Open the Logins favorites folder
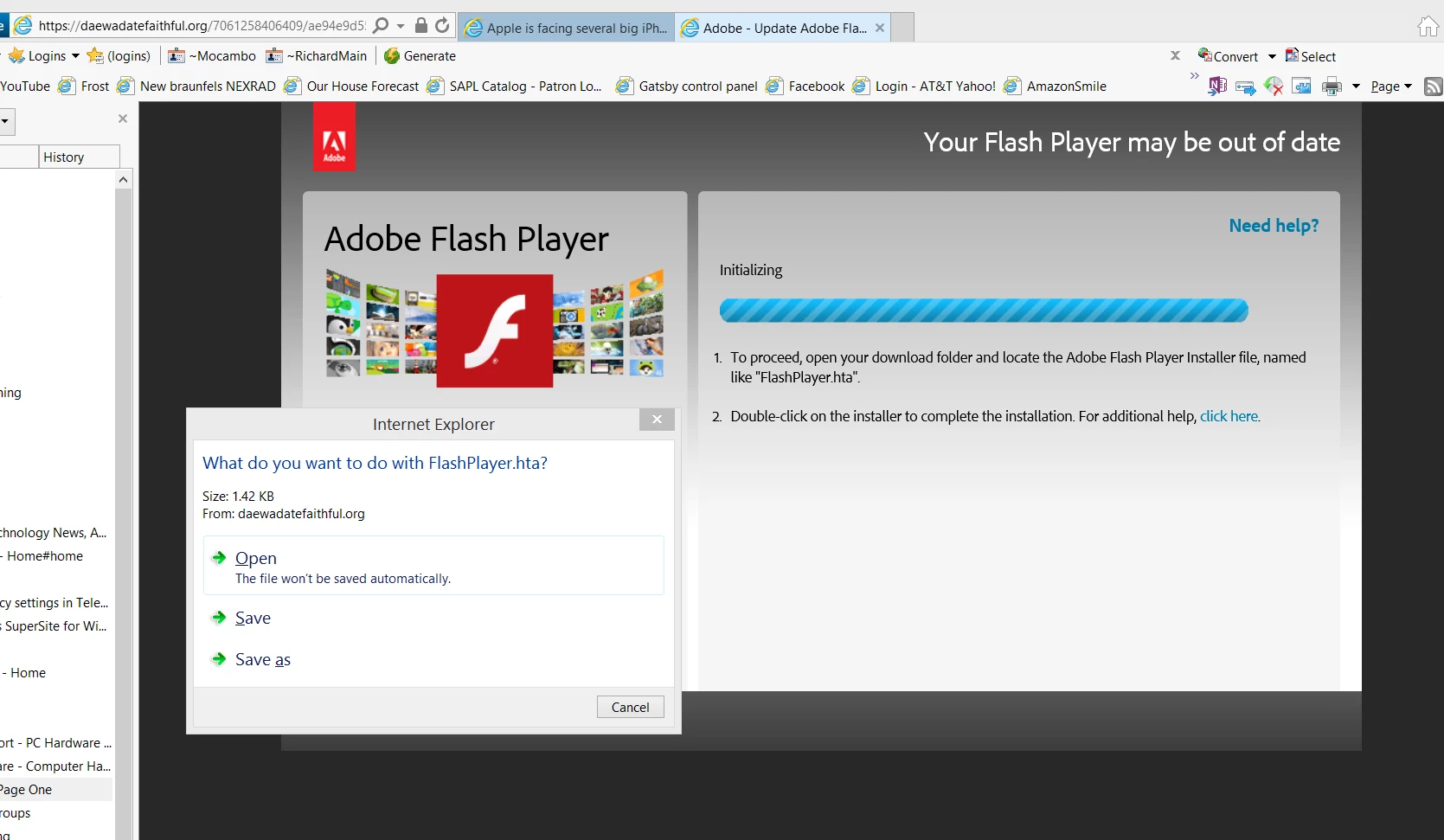Image resolution: width=1444 pixels, height=840 pixels. coord(42,56)
